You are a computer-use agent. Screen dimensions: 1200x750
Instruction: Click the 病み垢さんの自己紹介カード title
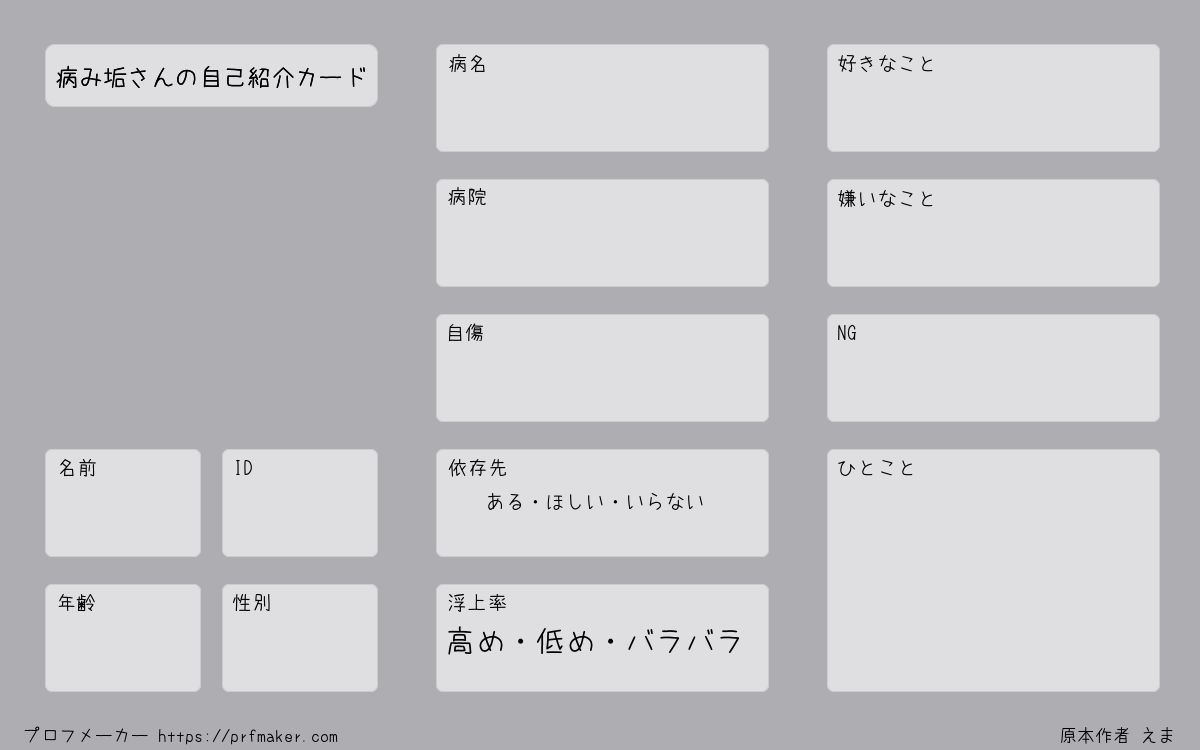tap(211, 76)
